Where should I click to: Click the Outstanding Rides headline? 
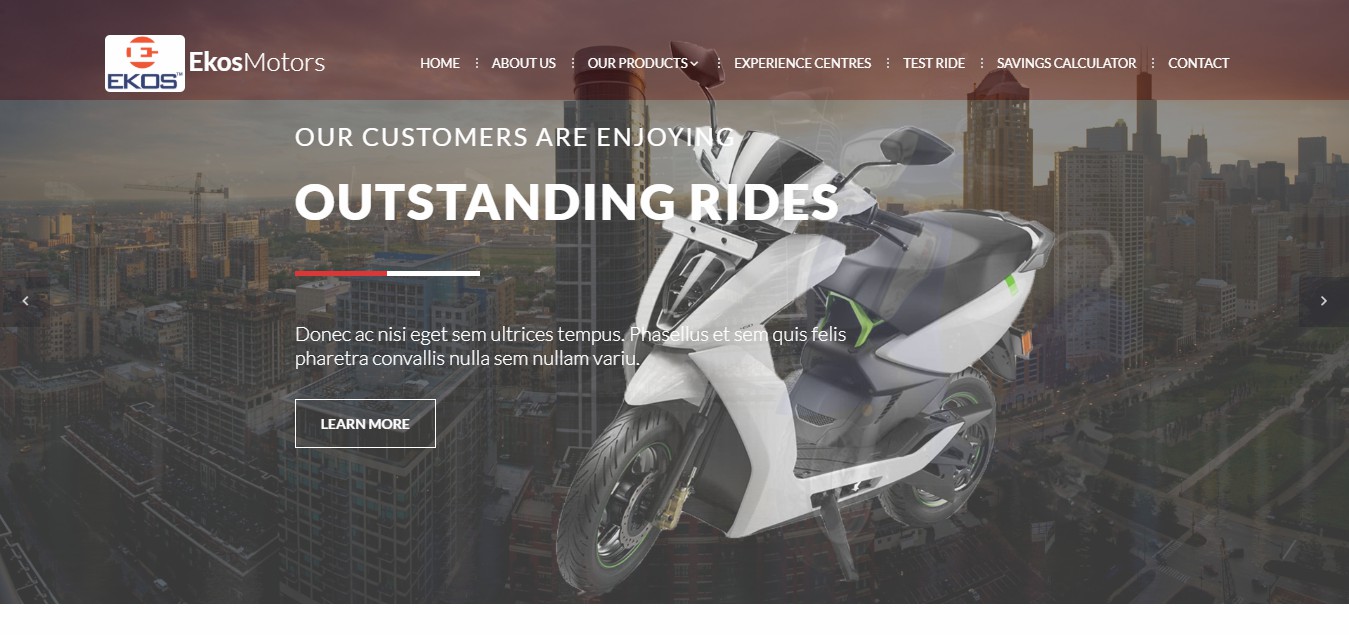tap(567, 203)
